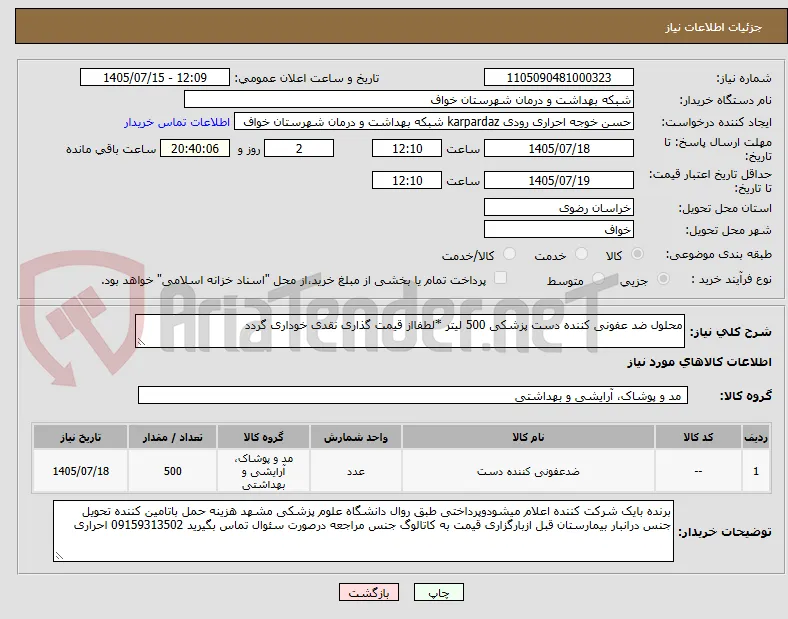Click the request creator field with karpardaz
This screenshot has width=788, height=619.
[x=434, y=122]
